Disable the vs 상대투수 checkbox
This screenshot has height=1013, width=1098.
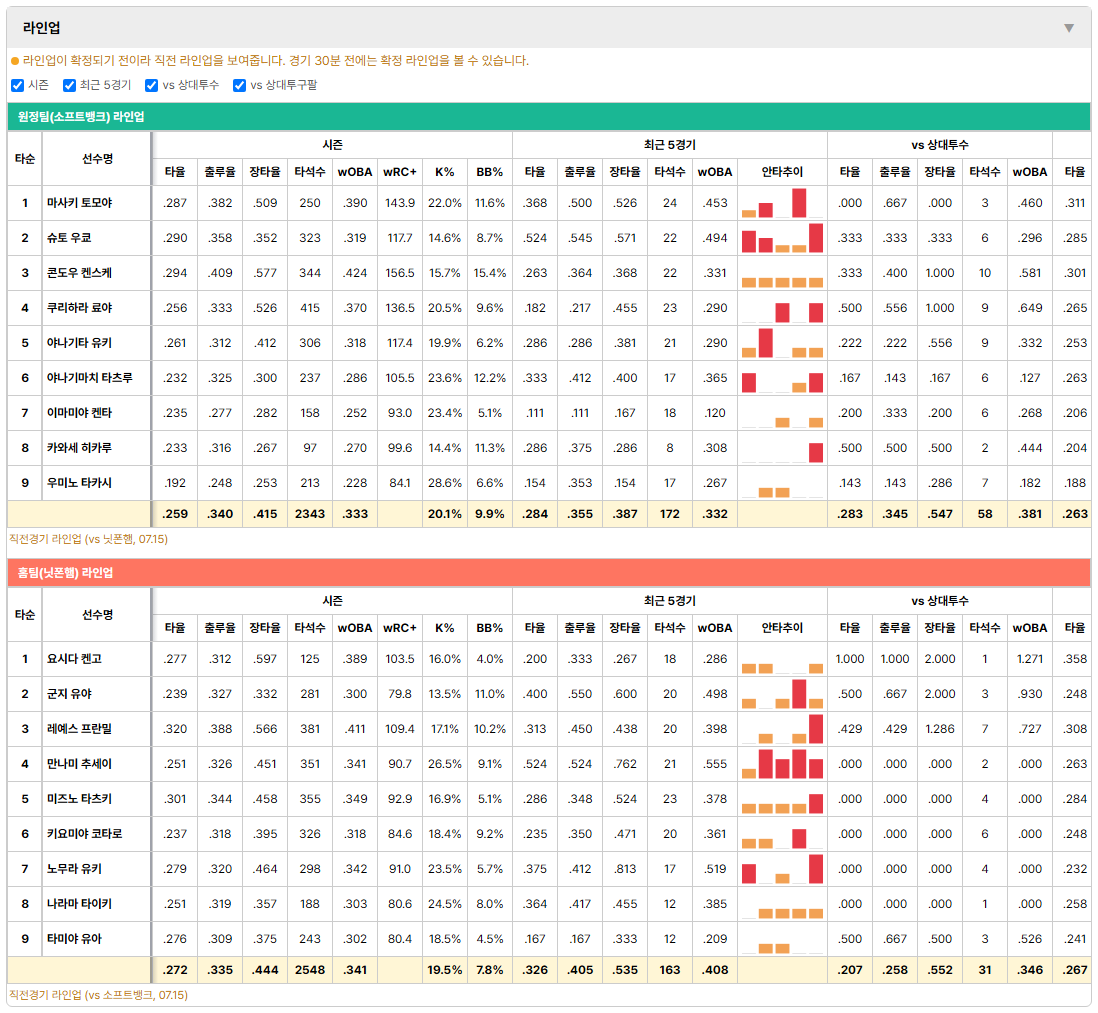coord(151,85)
